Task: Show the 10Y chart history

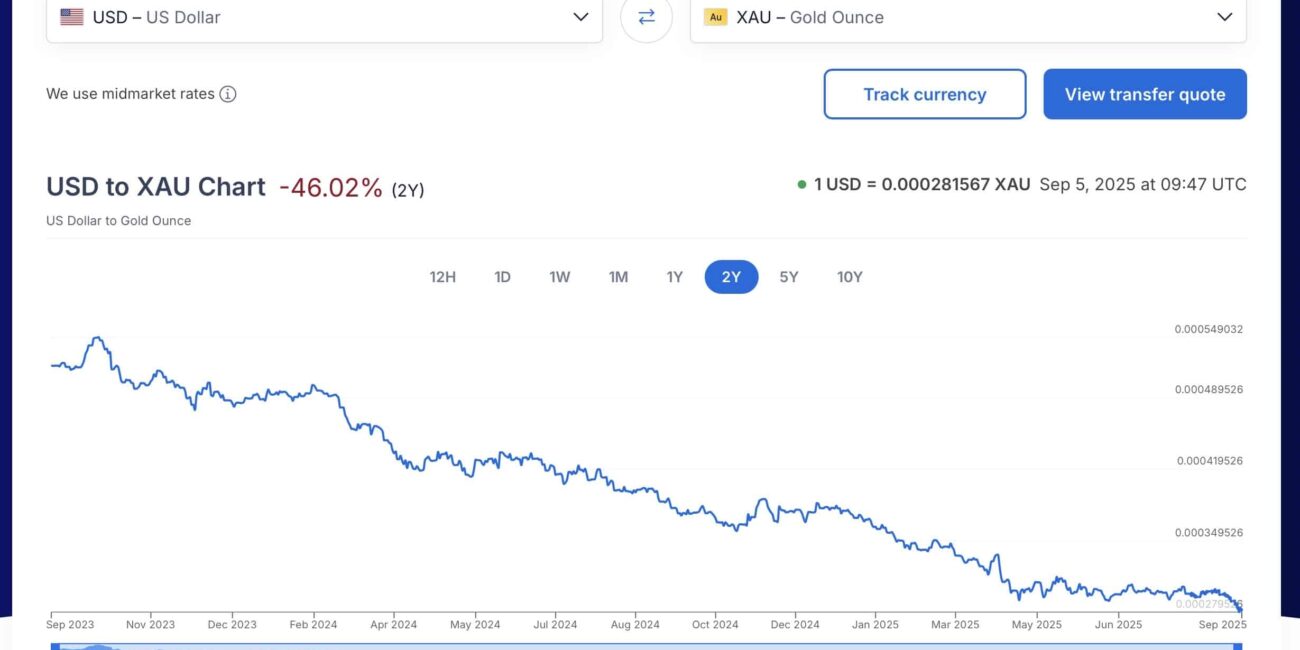Action: (849, 277)
